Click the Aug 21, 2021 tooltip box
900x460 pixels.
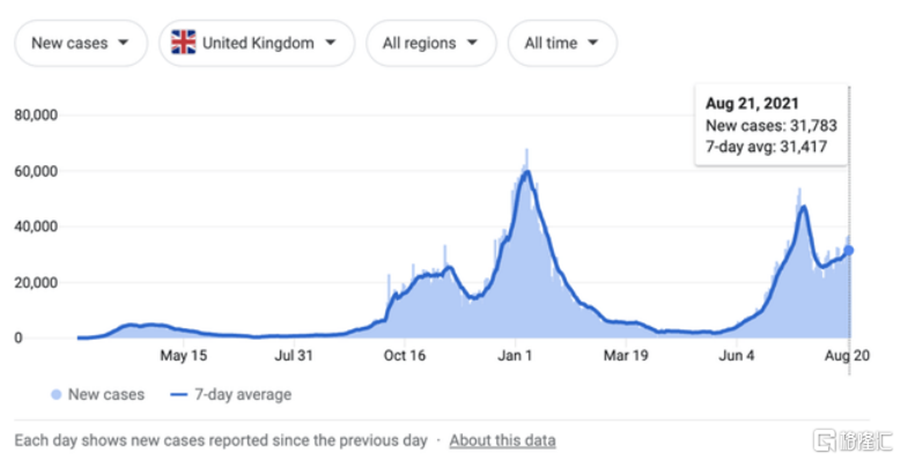770,126
